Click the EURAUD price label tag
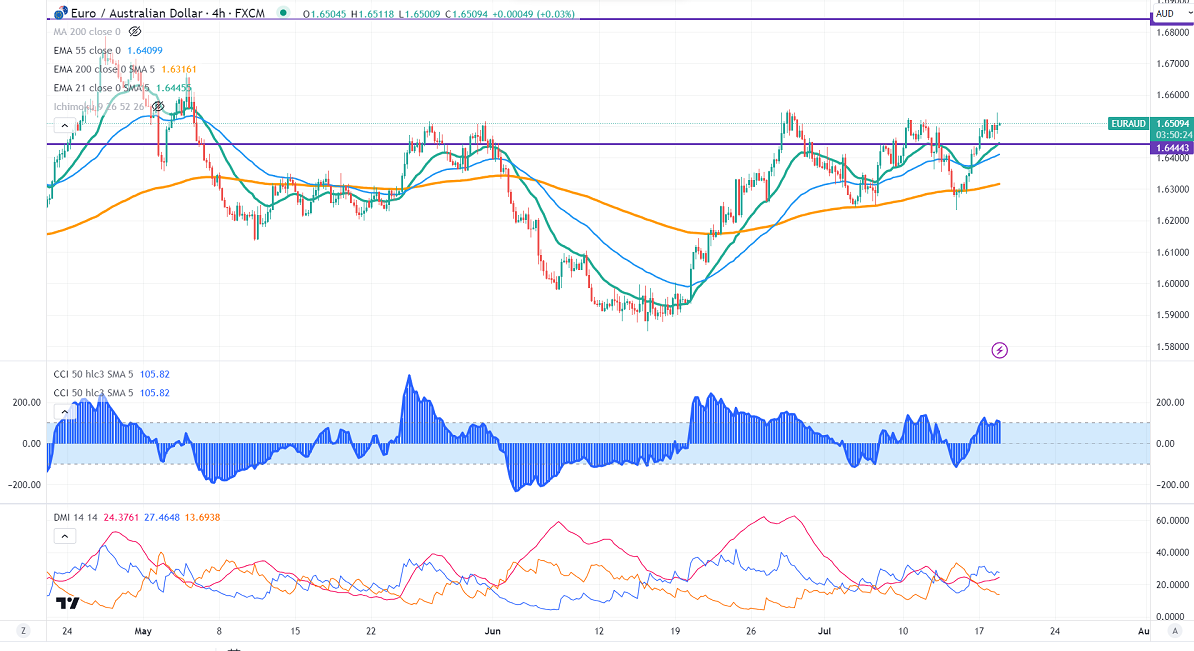 point(1129,123)
